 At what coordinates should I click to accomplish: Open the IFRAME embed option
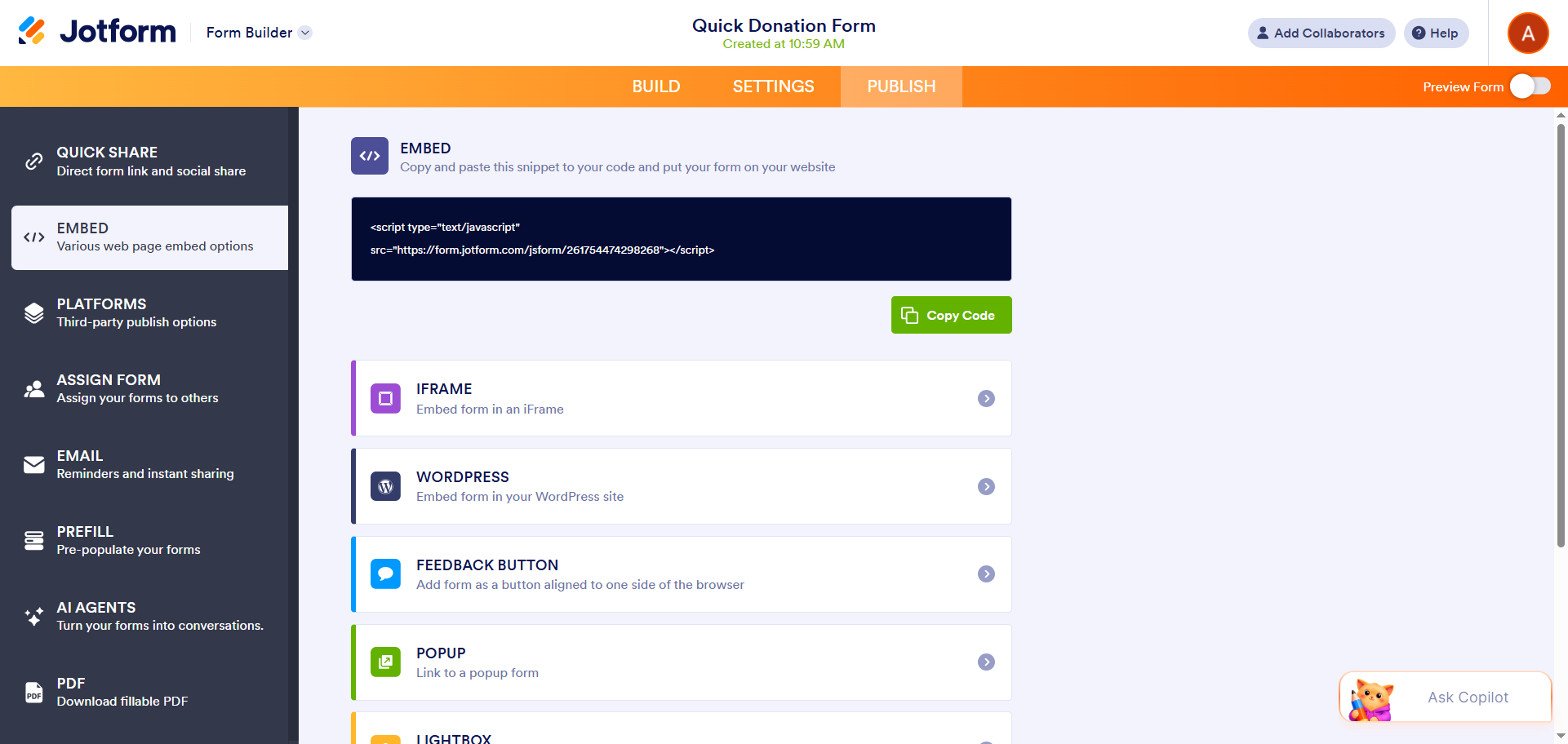[x=681, y=398]
